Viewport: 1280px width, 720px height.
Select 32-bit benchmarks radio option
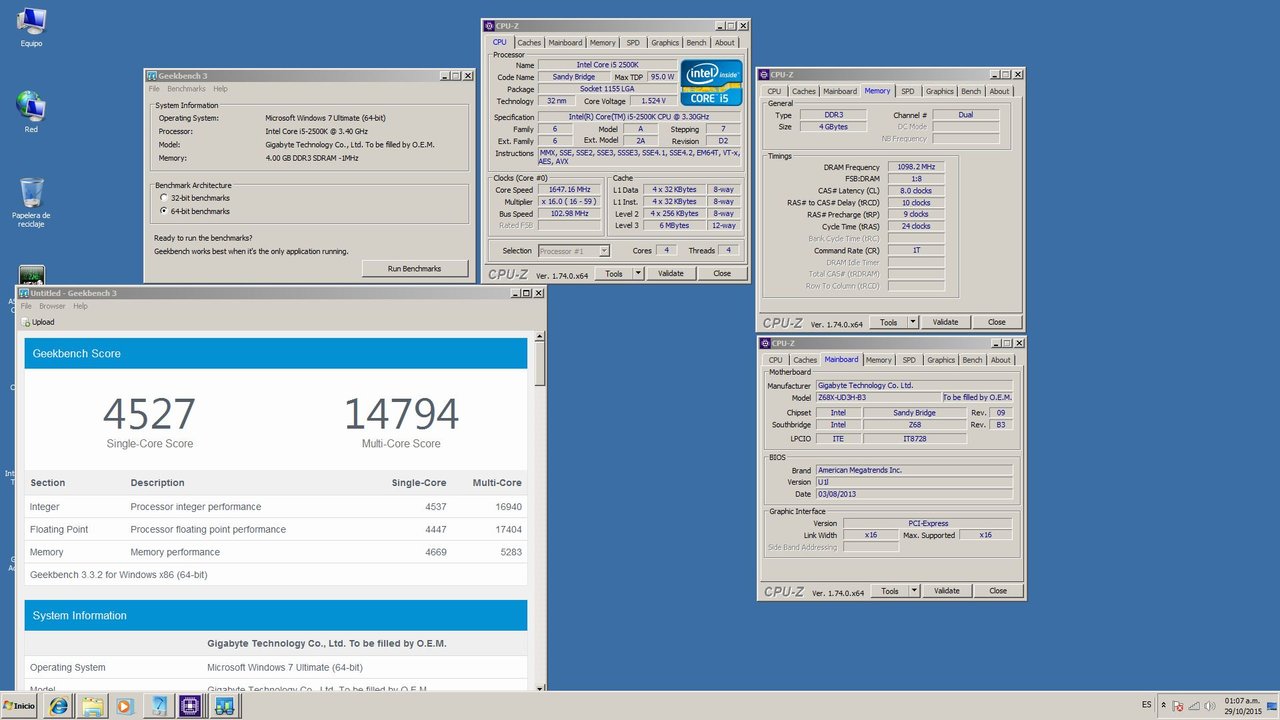[164, 198]
